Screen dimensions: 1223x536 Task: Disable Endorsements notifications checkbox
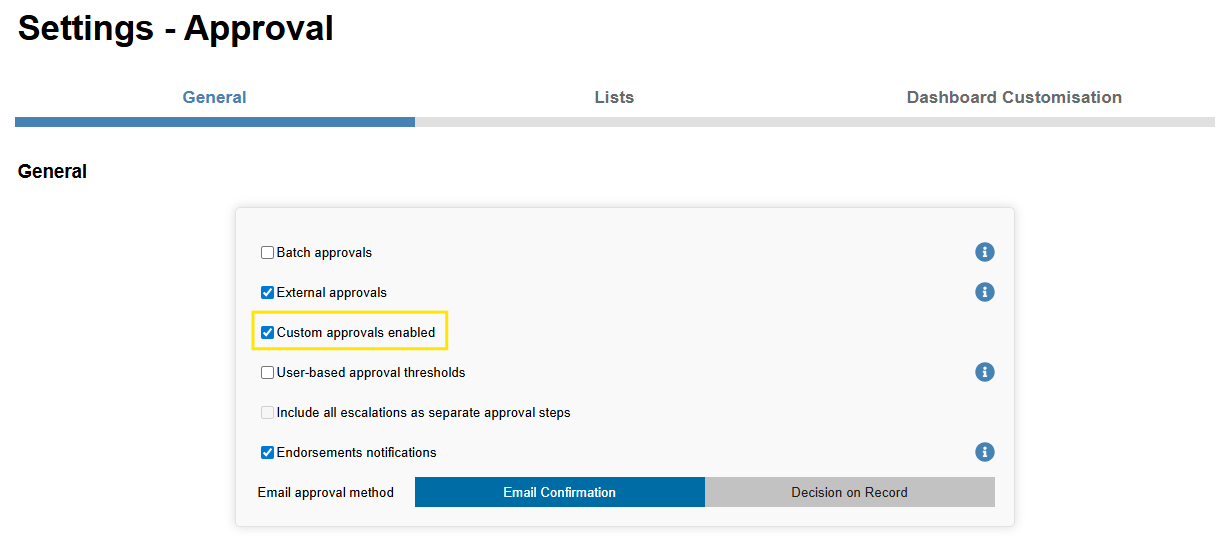267,453
